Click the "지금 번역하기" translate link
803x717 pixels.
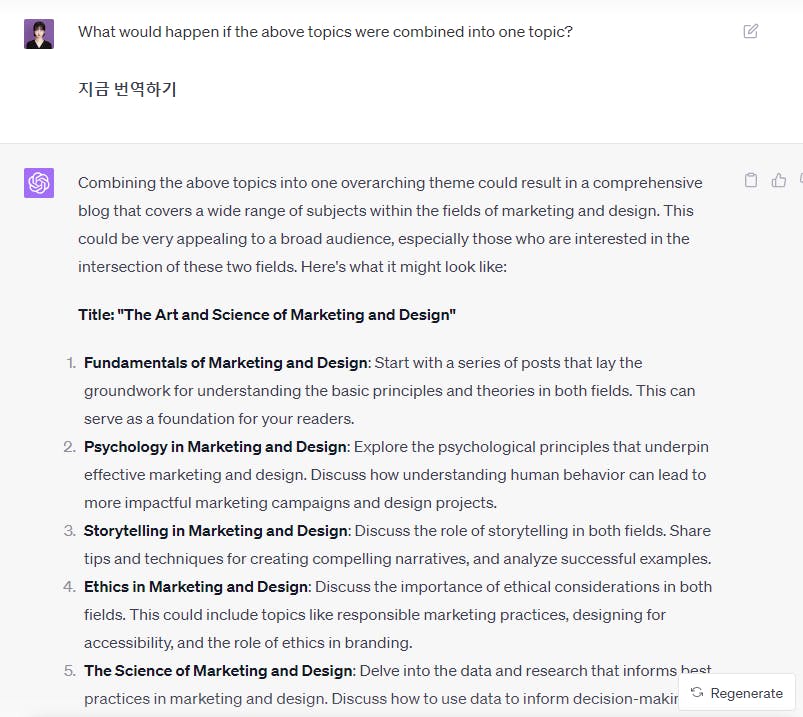[x=127, y=88]
